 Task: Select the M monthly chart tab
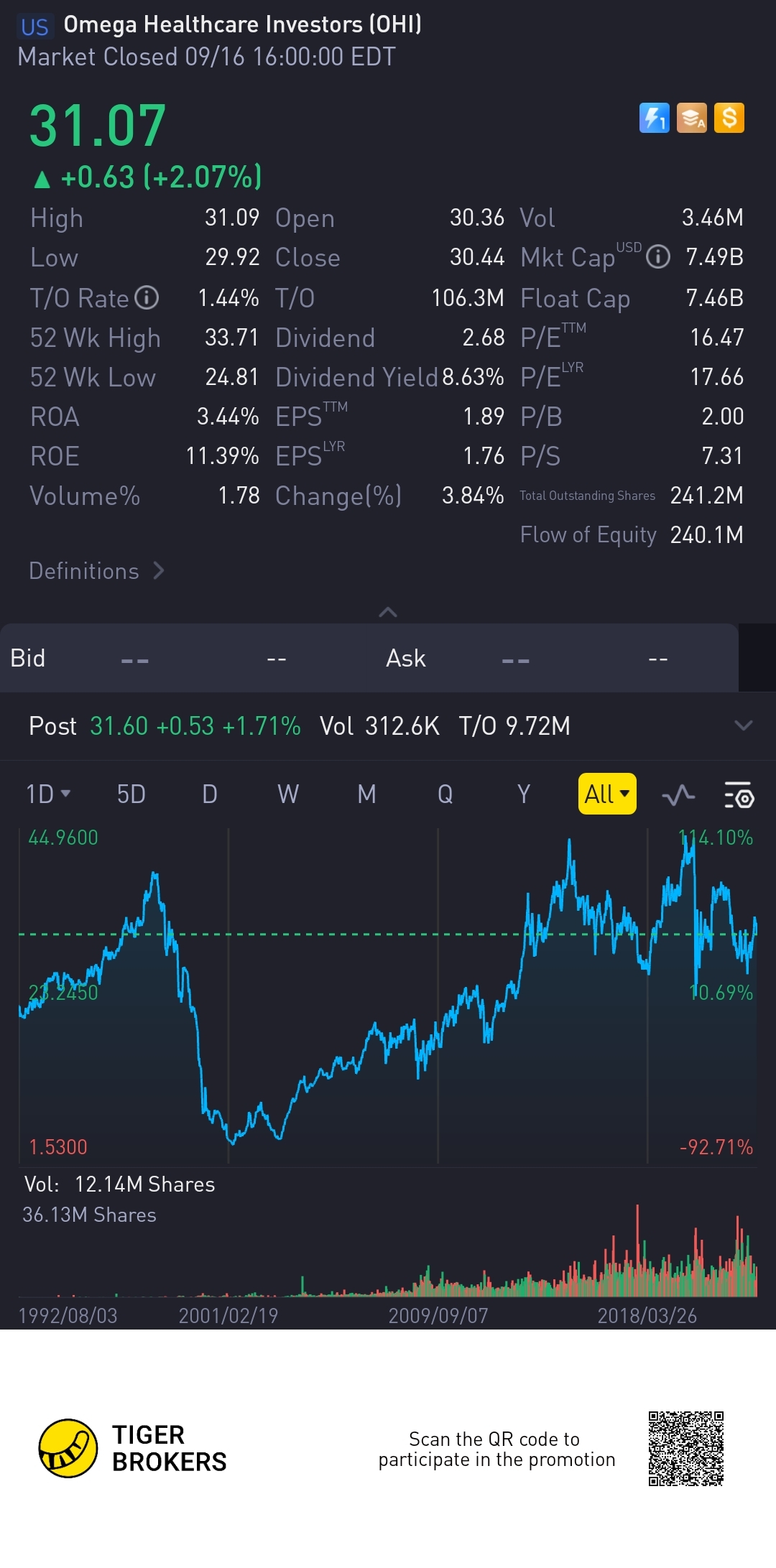366,794
